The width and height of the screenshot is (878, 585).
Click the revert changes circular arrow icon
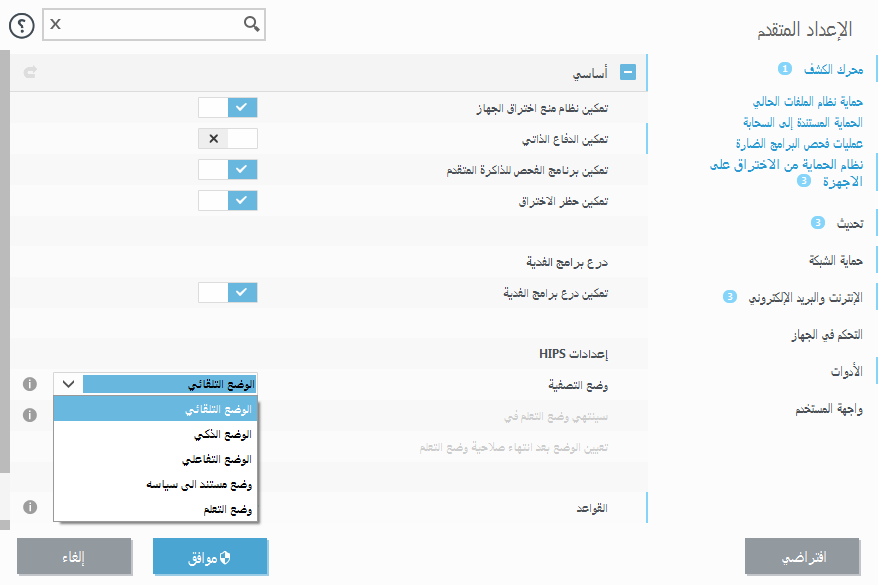pos(28,71)
